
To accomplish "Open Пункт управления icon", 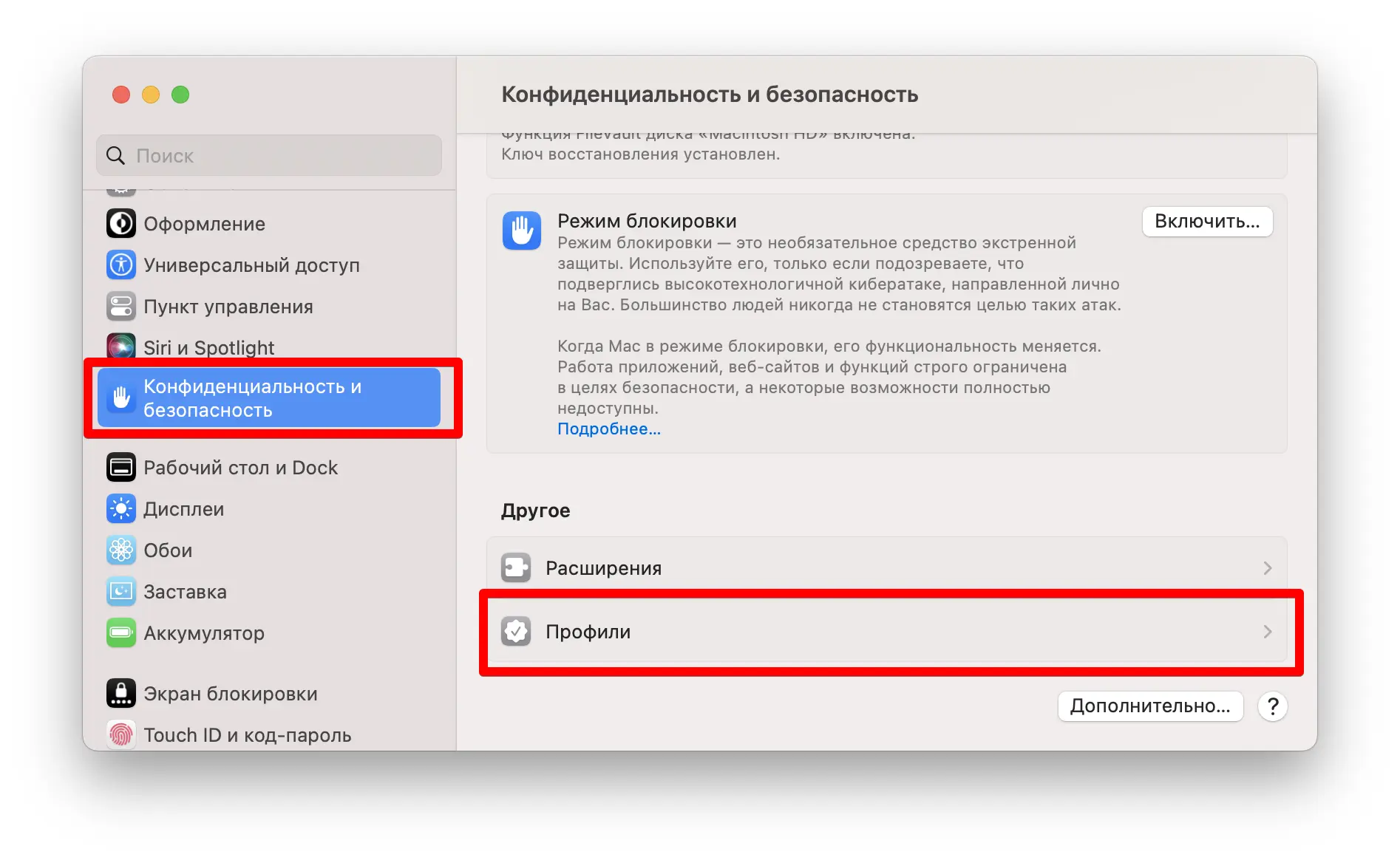I will point(121,307).
